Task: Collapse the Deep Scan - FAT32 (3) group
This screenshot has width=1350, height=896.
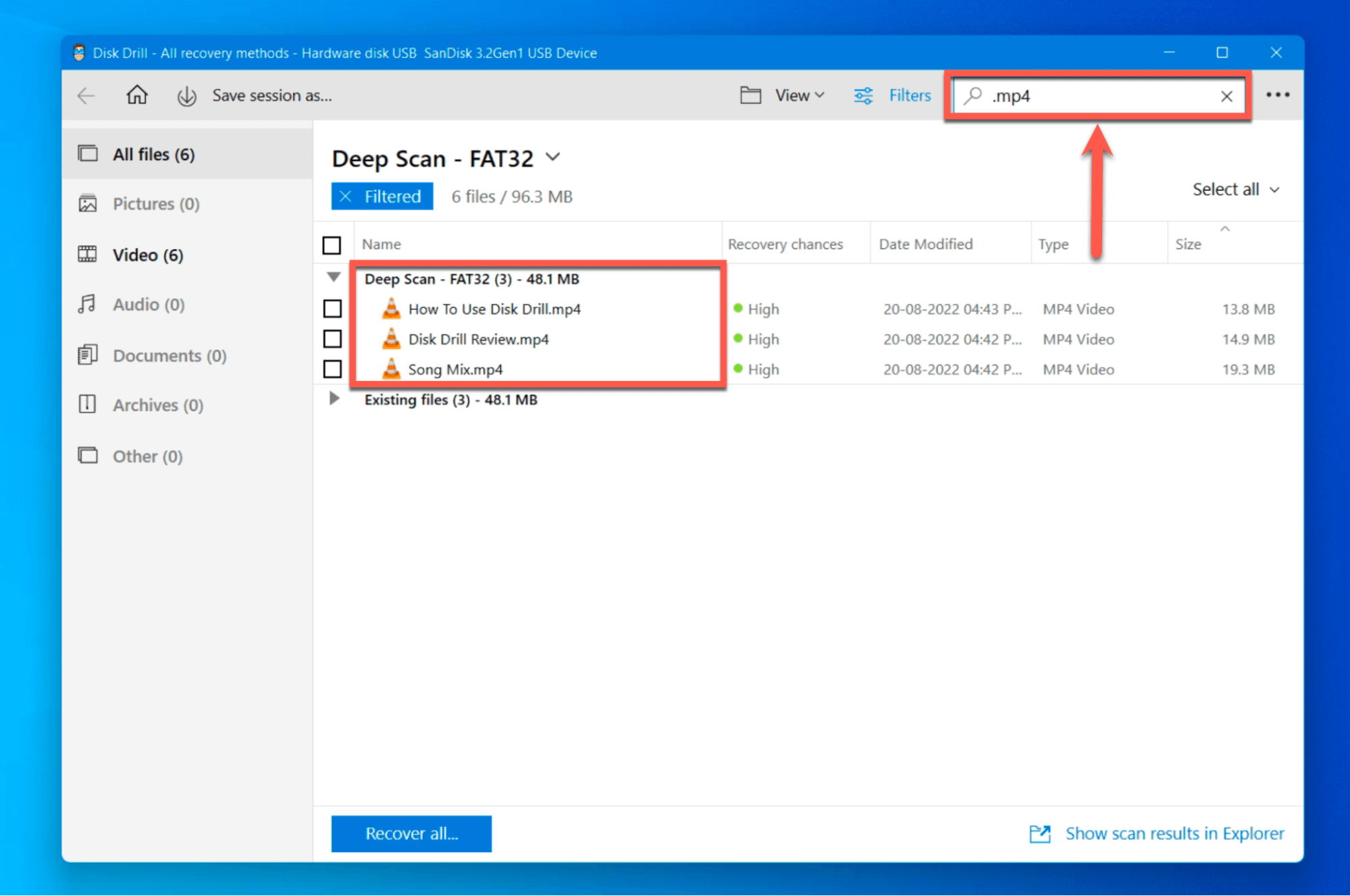Action: click(334, 278)
